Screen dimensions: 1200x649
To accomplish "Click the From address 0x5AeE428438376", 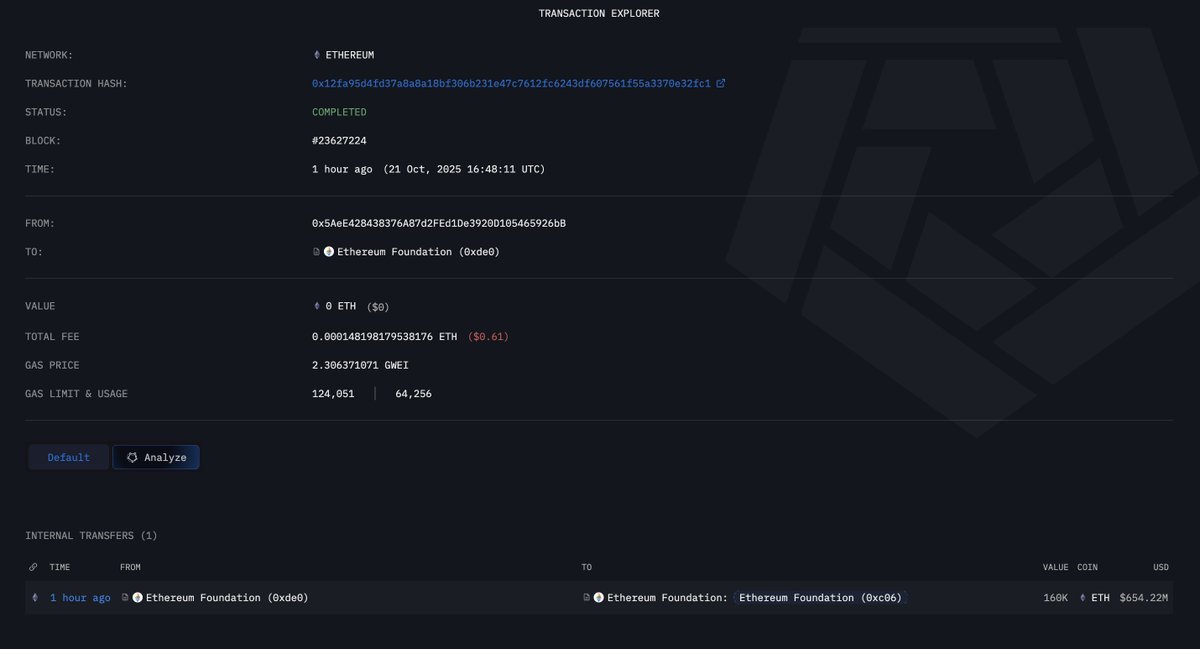I will 439,223.
